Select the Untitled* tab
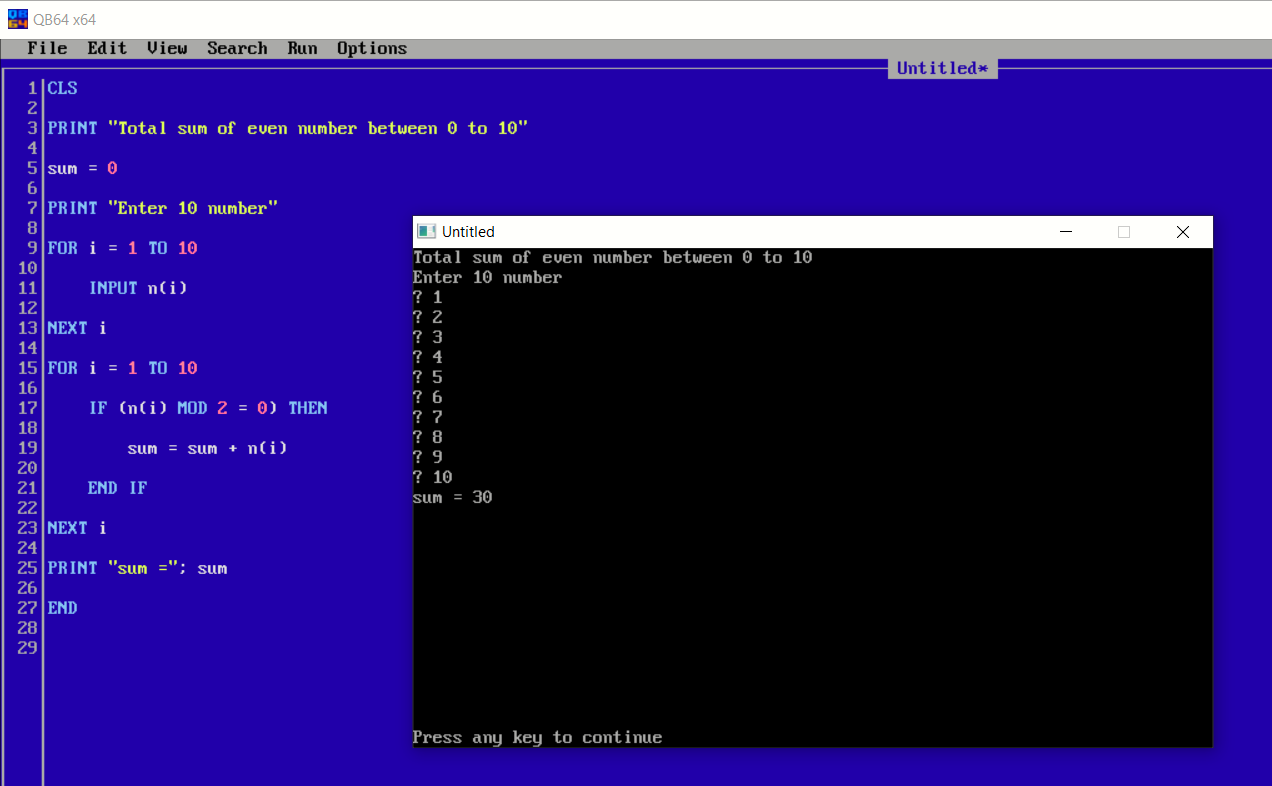Viewport: 1272px width, 786px height. (941, 68)
